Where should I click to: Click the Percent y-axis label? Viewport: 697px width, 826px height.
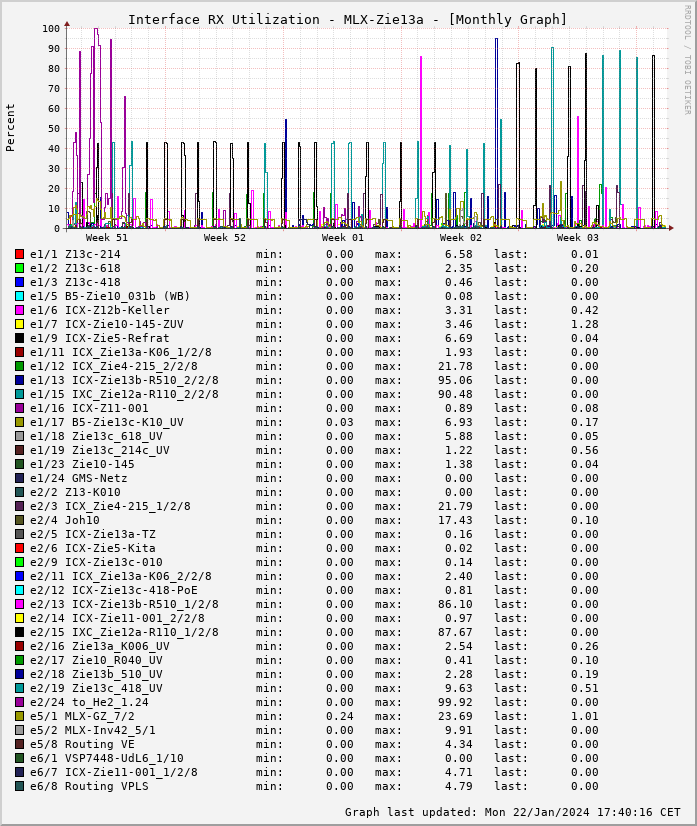pyautogui.click(x=11, y=127)
